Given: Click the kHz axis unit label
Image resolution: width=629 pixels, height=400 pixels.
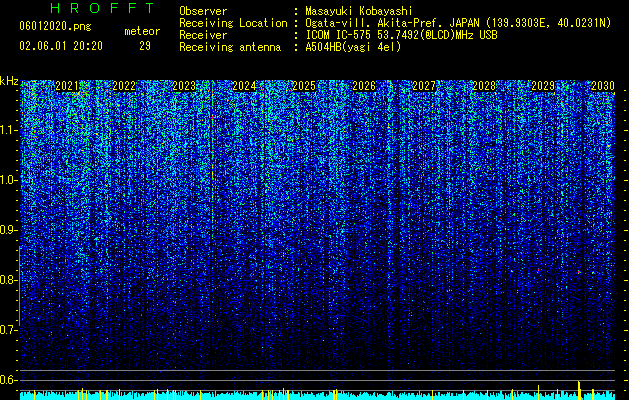Looking at the screenshot, I should tap(9, 81).
